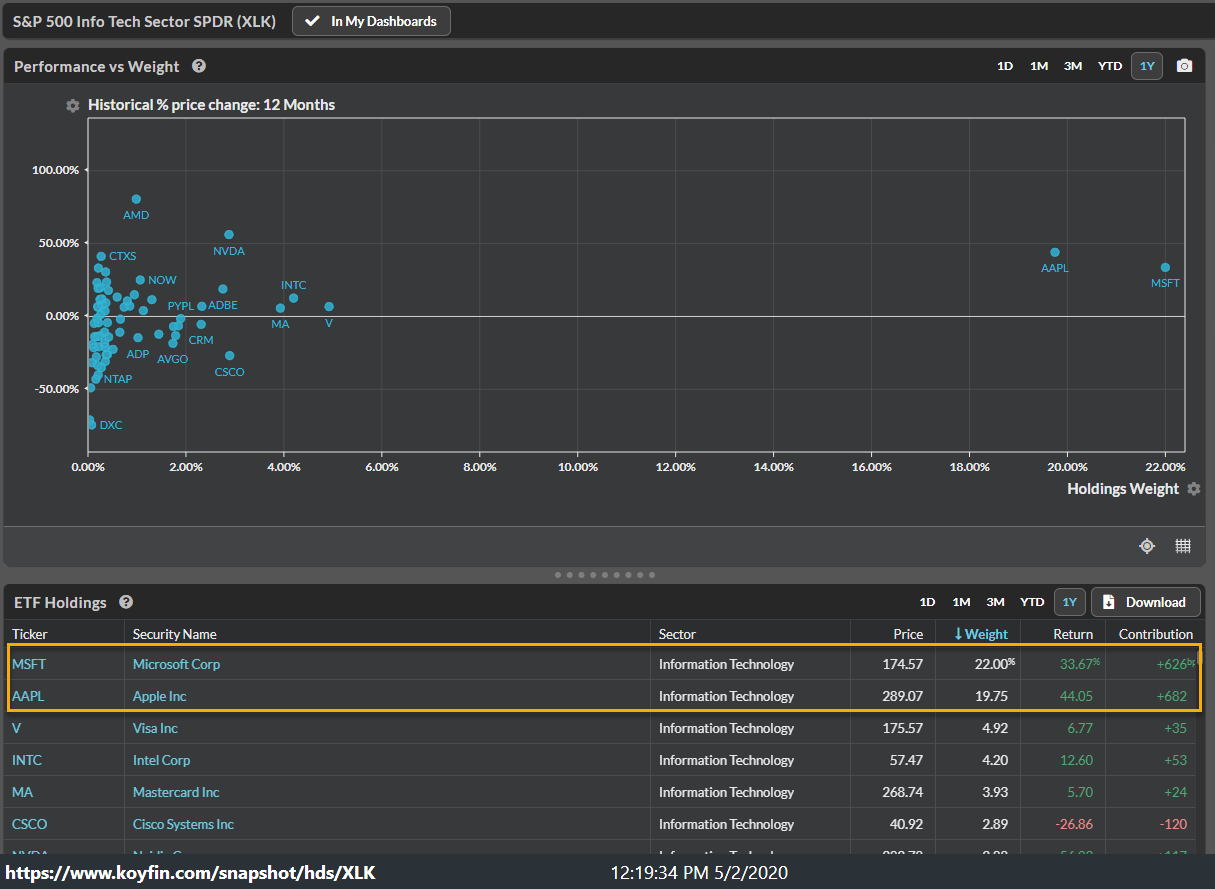Click Apple return value 44.05
1215x889 pixels.
pos(1076,696)
